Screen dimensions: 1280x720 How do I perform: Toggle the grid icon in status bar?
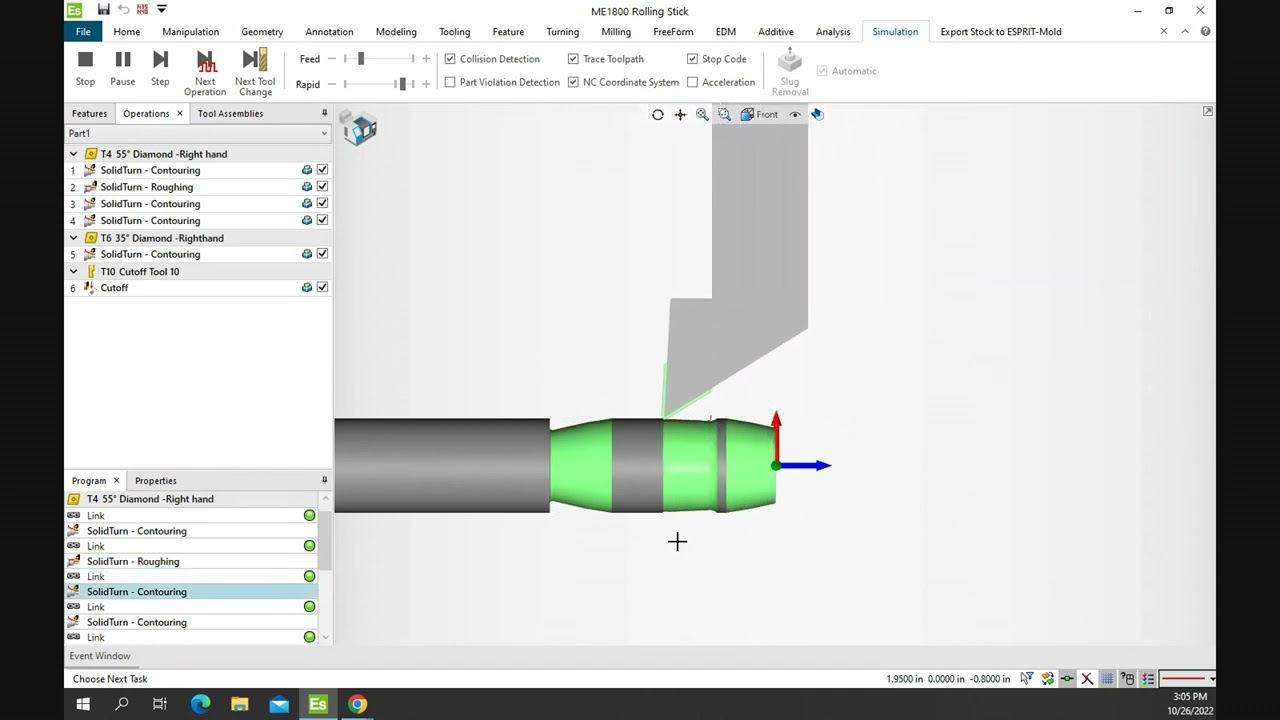point(1108,679)
